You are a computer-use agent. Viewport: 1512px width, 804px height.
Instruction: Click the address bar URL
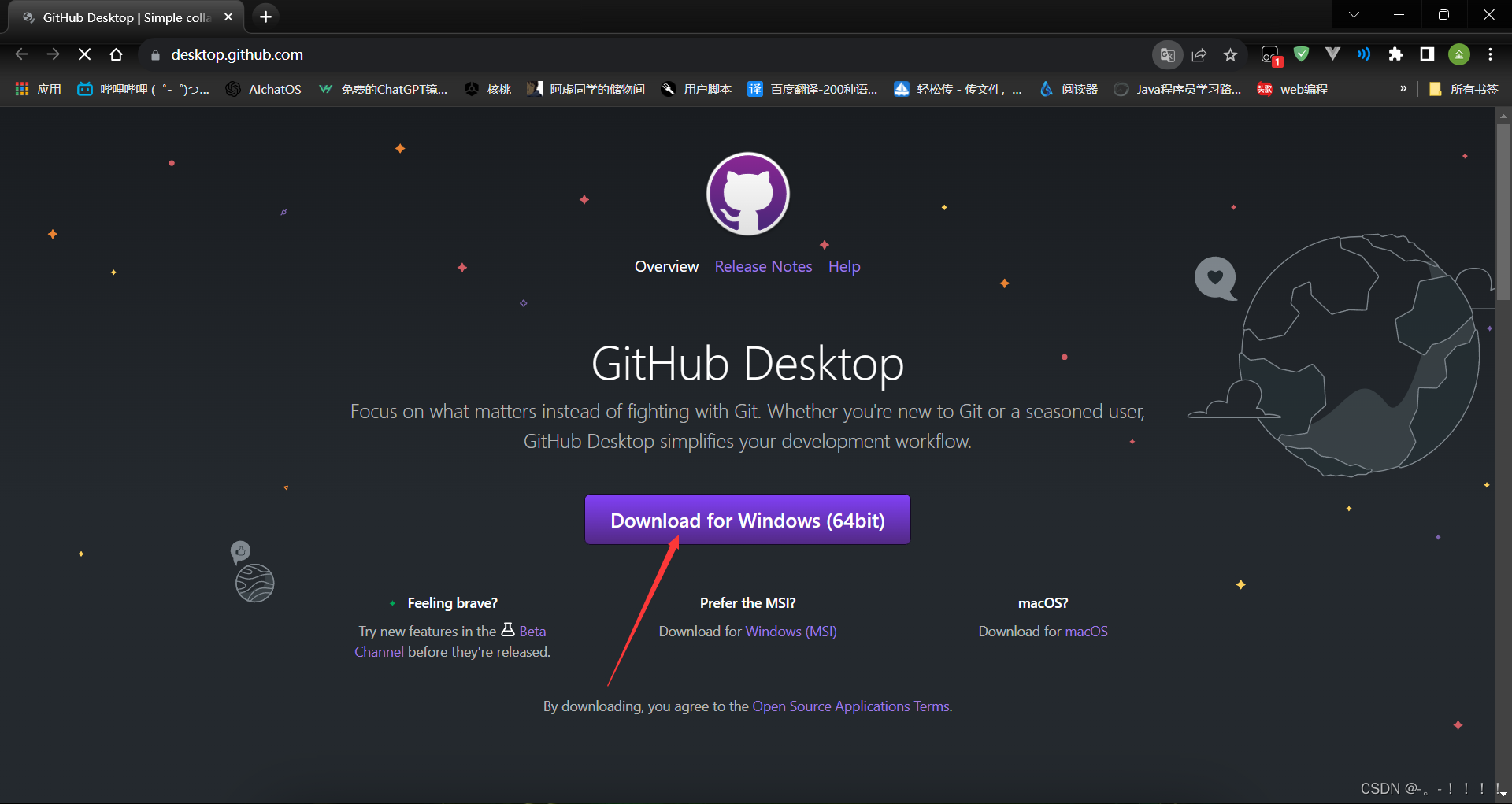pos(237,54)
